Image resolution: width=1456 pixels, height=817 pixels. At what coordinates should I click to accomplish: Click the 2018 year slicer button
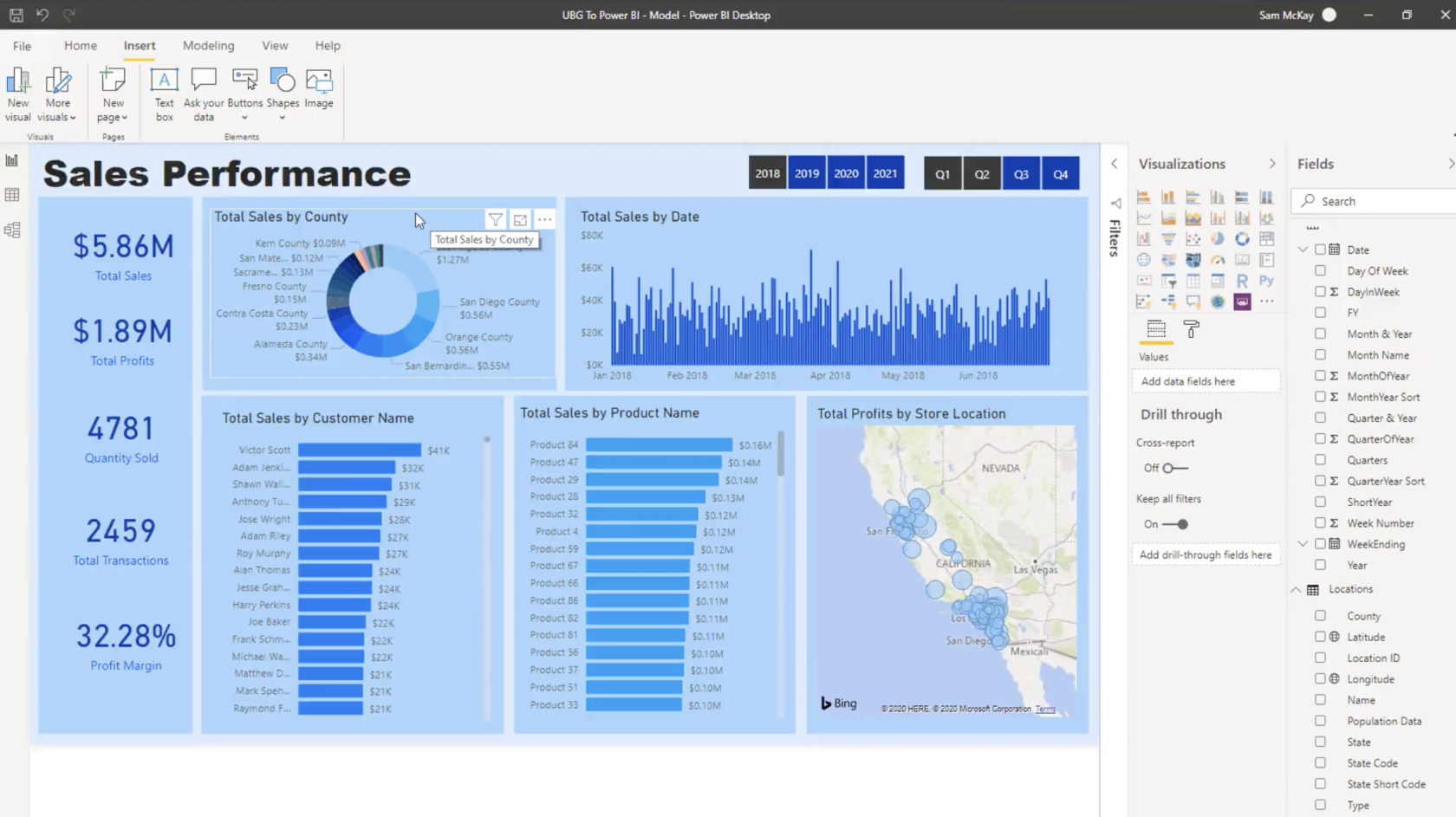[767, 173]
